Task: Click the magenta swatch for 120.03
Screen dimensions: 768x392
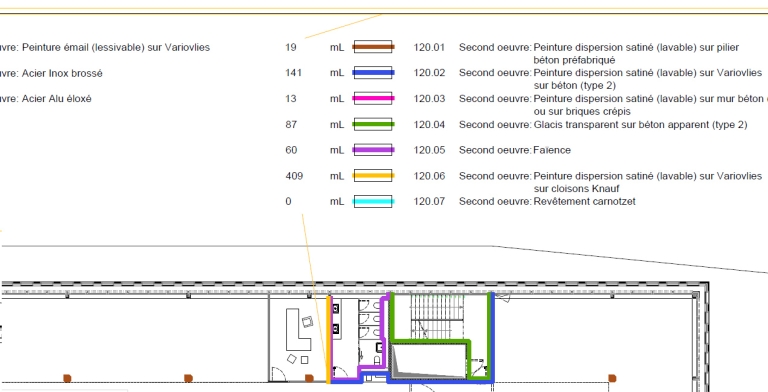Action: click(x=373, y=98)
